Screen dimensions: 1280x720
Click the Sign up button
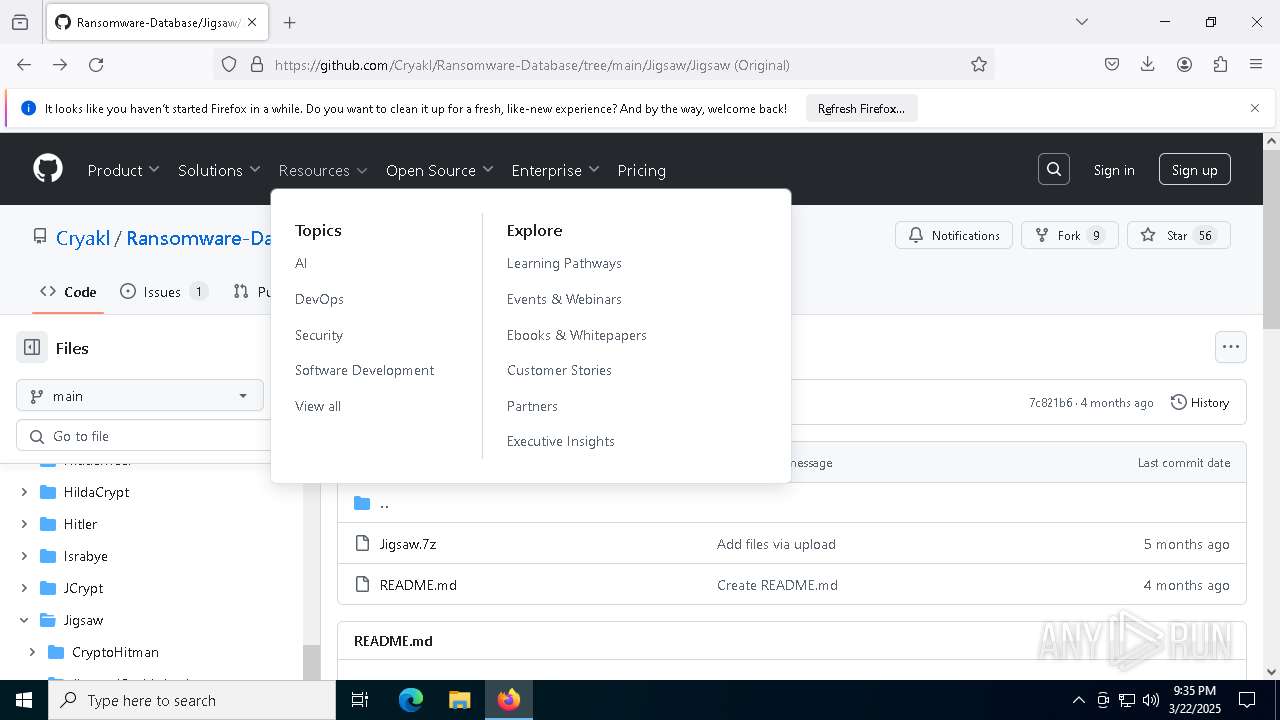click(1195, 170)
